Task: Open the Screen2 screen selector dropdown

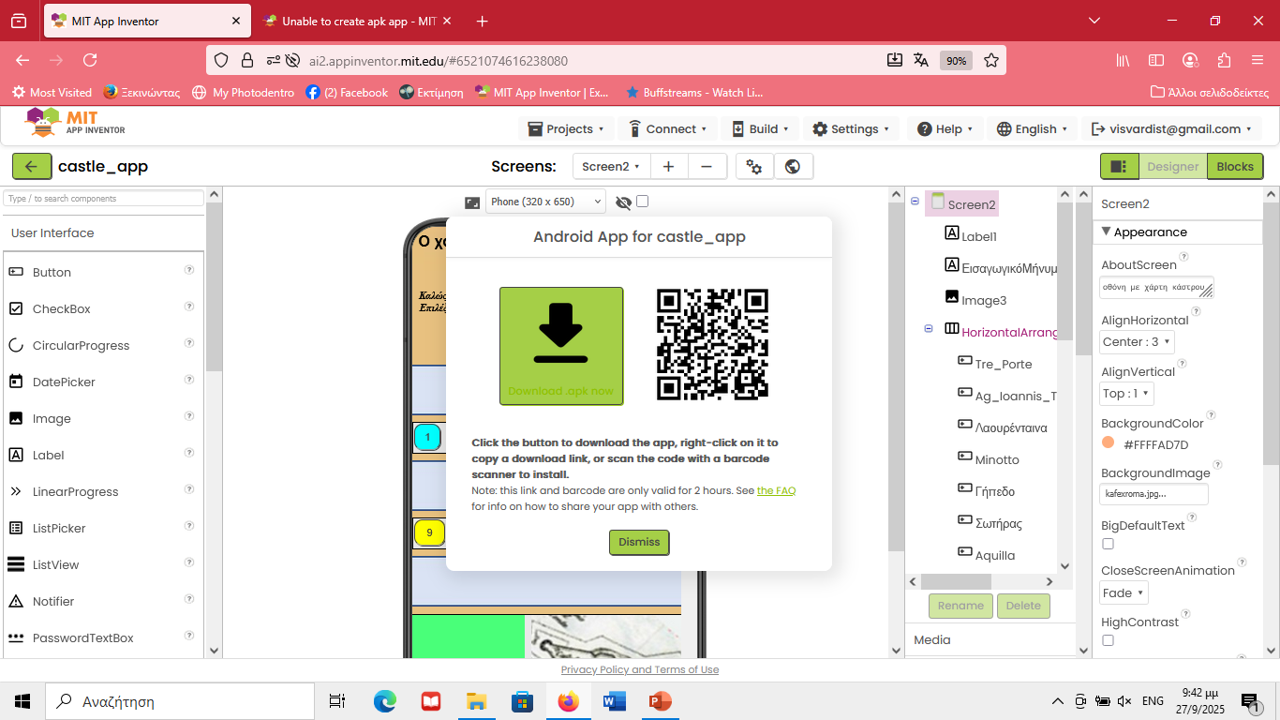Action: point(611,167)
